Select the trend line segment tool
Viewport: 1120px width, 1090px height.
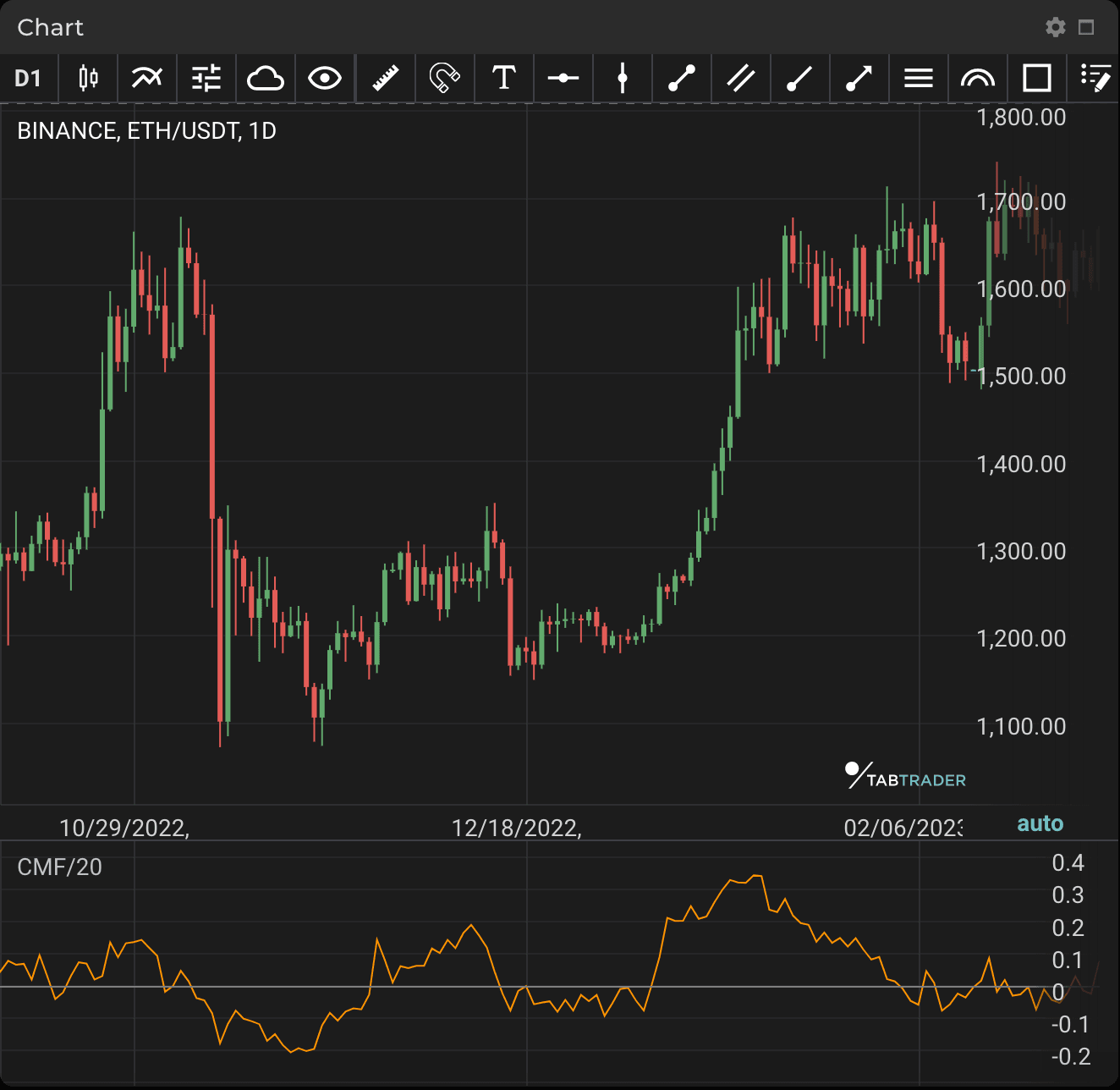click(682, 79)
